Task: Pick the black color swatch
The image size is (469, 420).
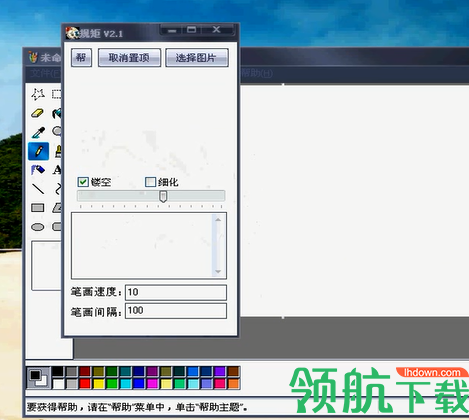Action: click(x=58, y=371)
